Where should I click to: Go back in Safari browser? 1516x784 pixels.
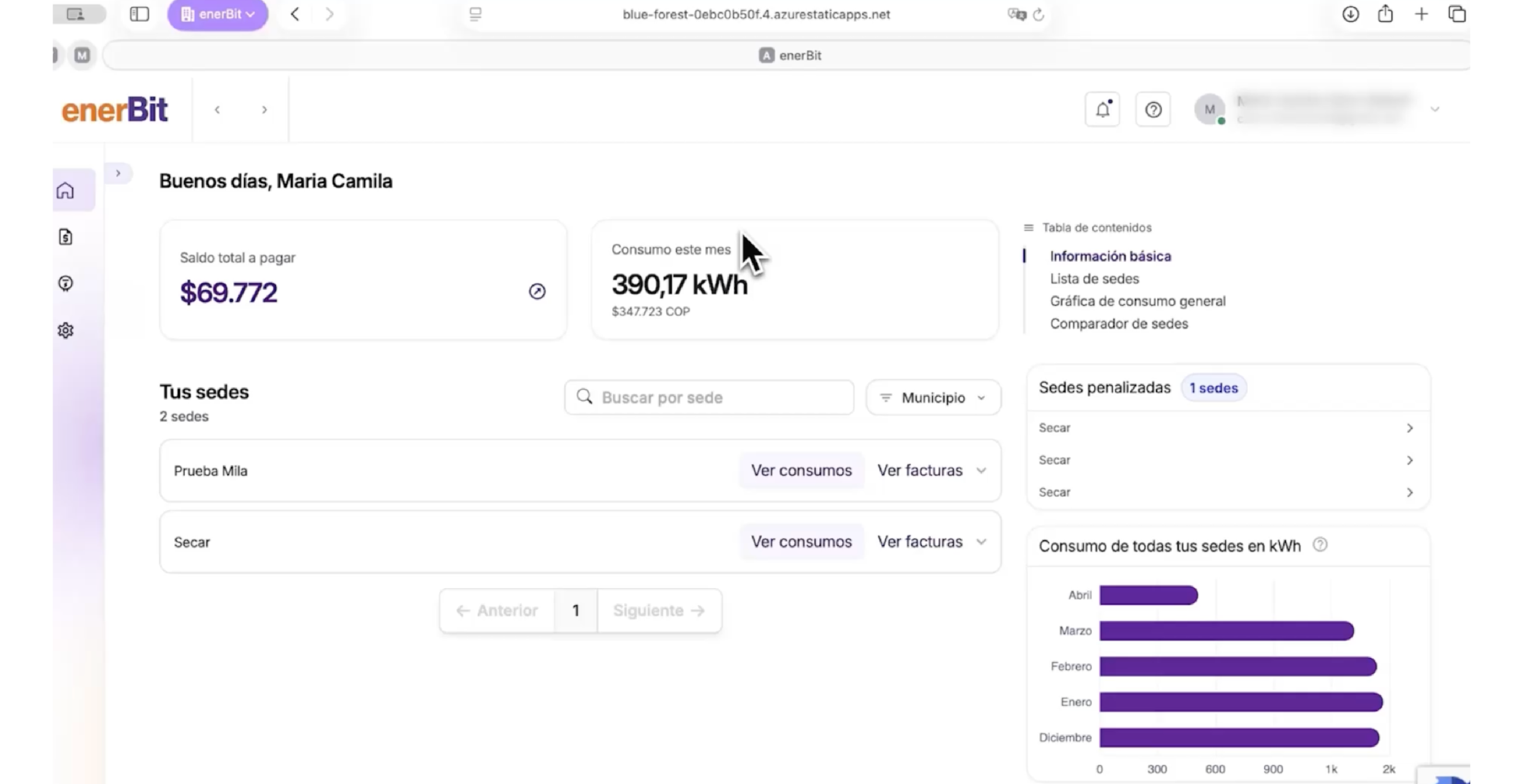[295, 14]
